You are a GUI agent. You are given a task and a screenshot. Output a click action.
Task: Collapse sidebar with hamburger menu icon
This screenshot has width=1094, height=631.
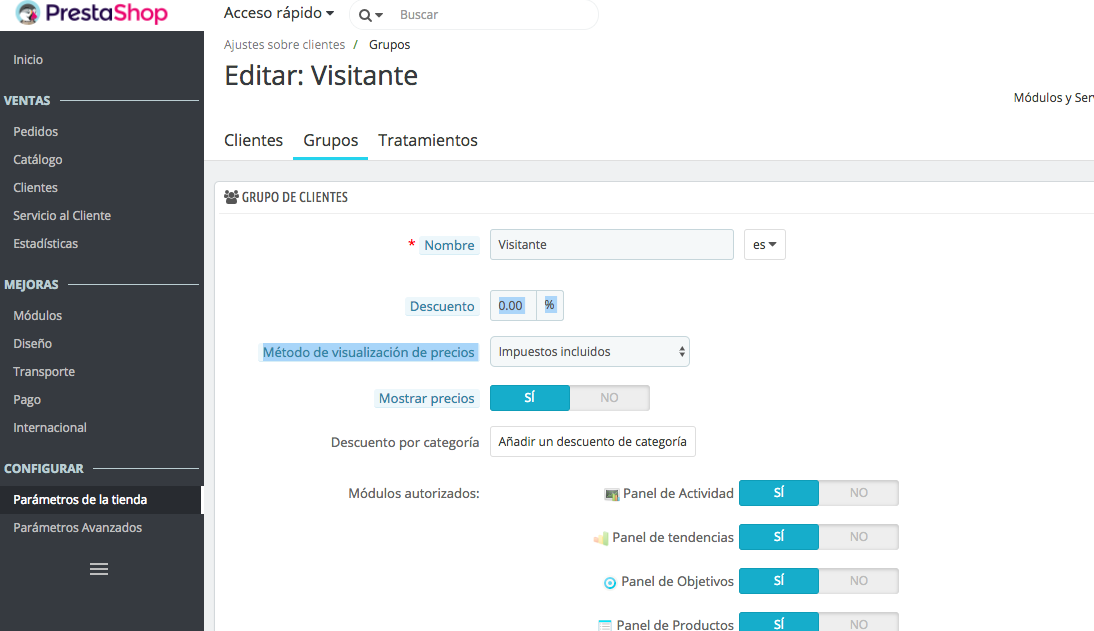point(99,569)
